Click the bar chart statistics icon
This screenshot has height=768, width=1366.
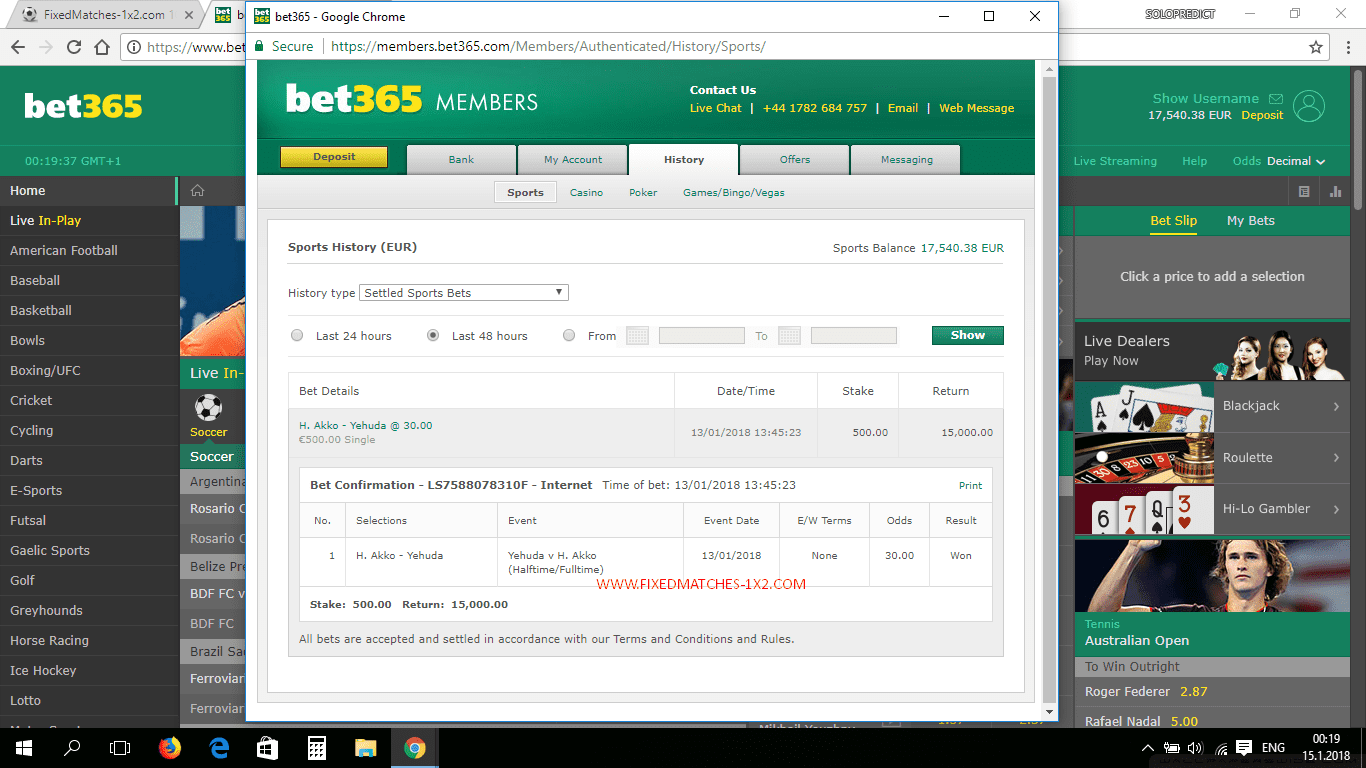coord(1336,191)
